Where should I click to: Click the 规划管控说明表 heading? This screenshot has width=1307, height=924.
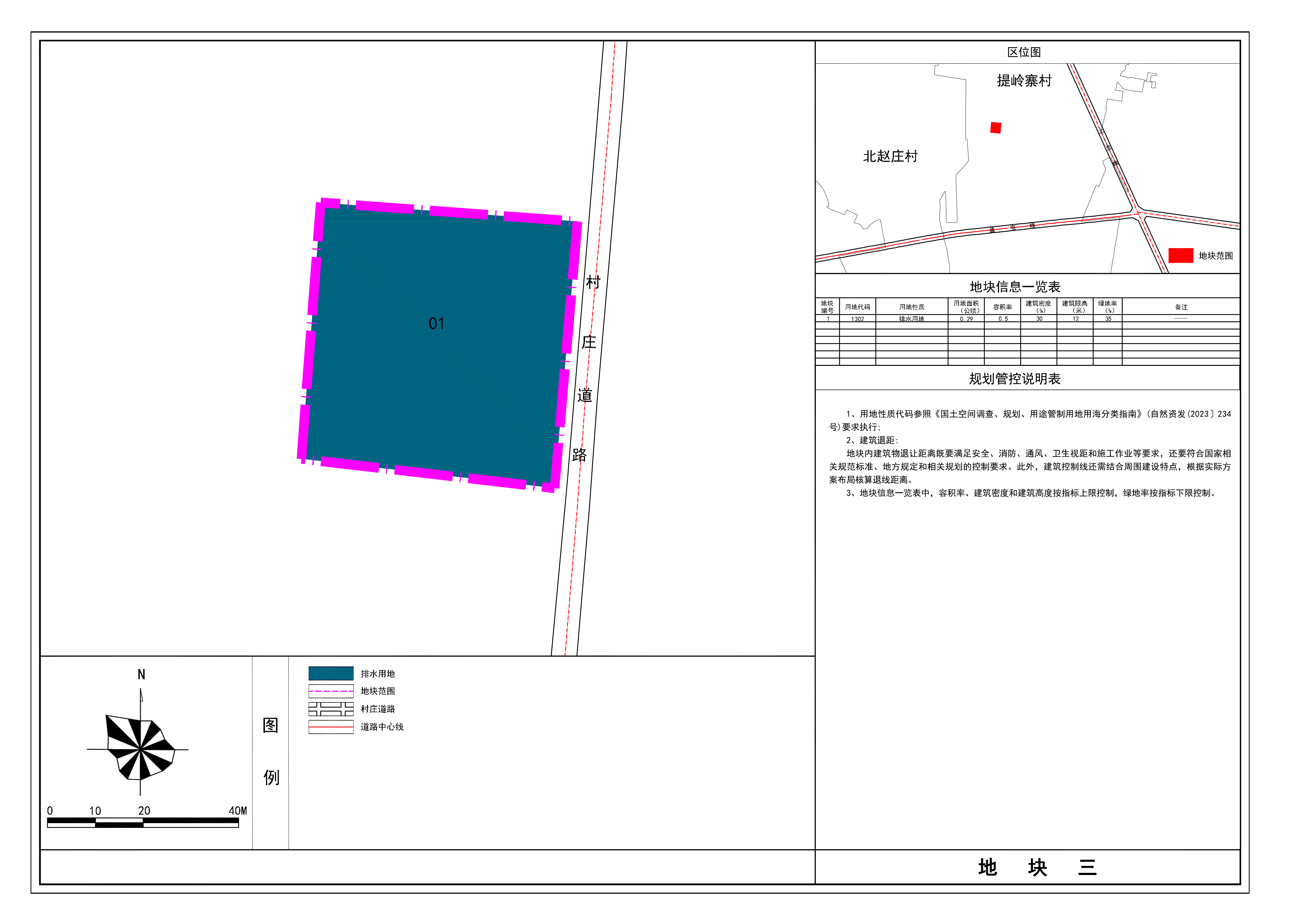(x=1014, y=379)
